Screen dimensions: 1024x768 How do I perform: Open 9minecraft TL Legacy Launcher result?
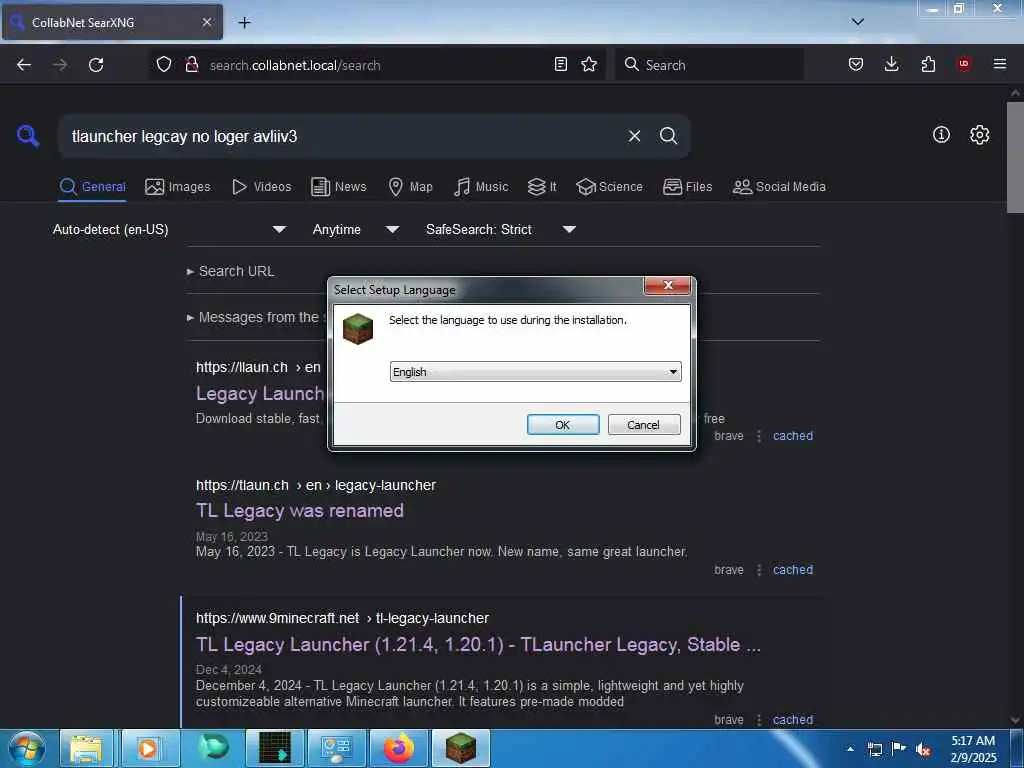pyautogui.click(x=478, y=645)
